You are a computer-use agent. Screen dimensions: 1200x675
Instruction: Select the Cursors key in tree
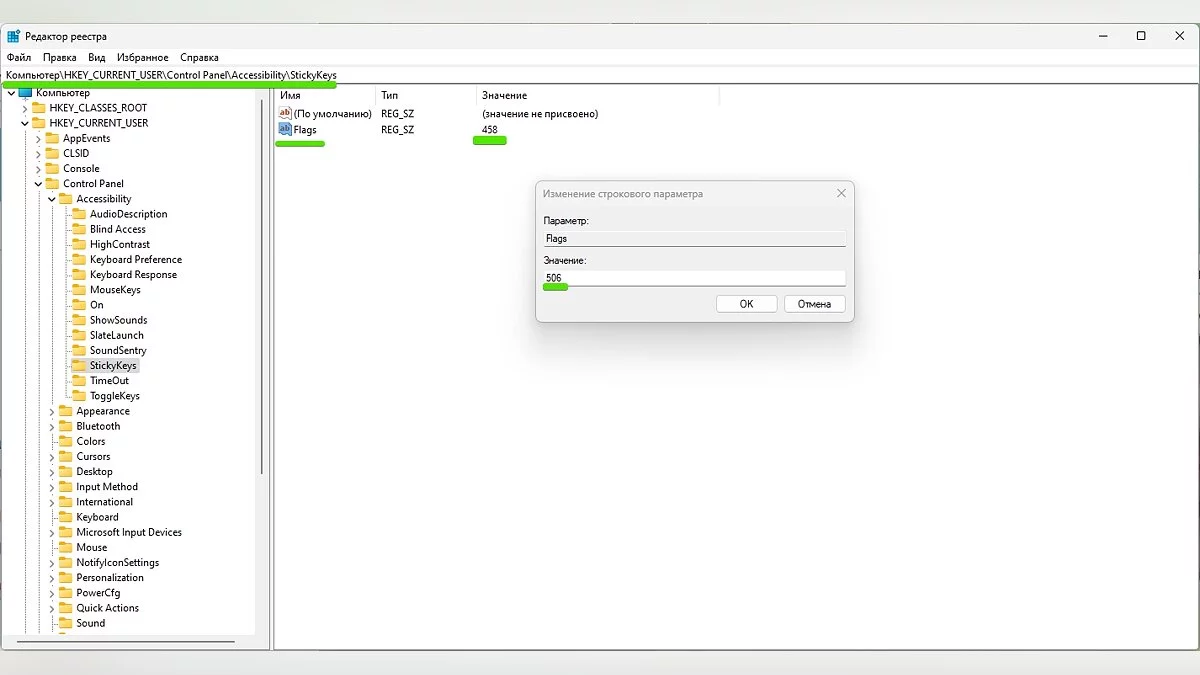93,456
